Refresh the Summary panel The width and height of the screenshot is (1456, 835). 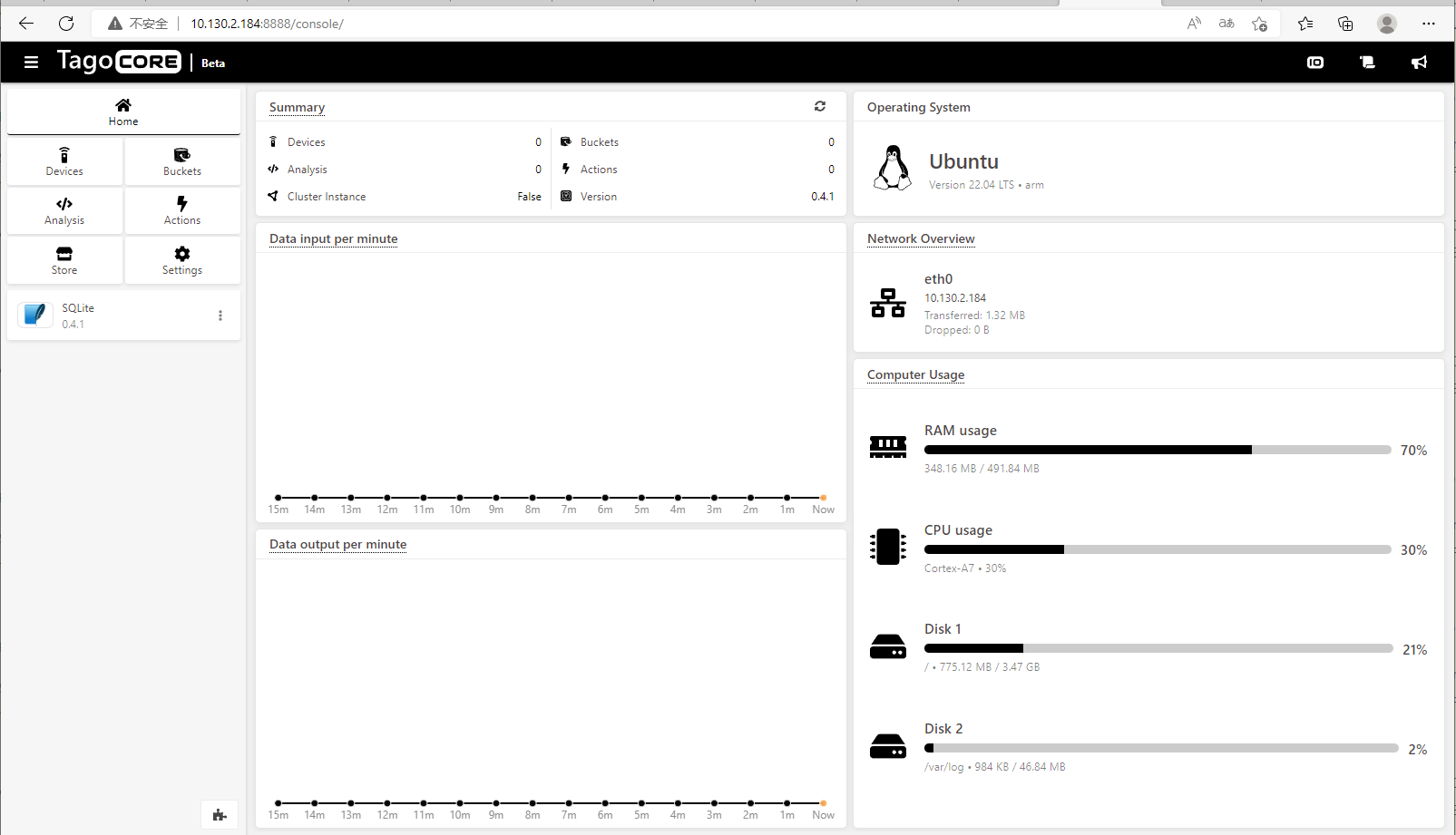(820, 106)
